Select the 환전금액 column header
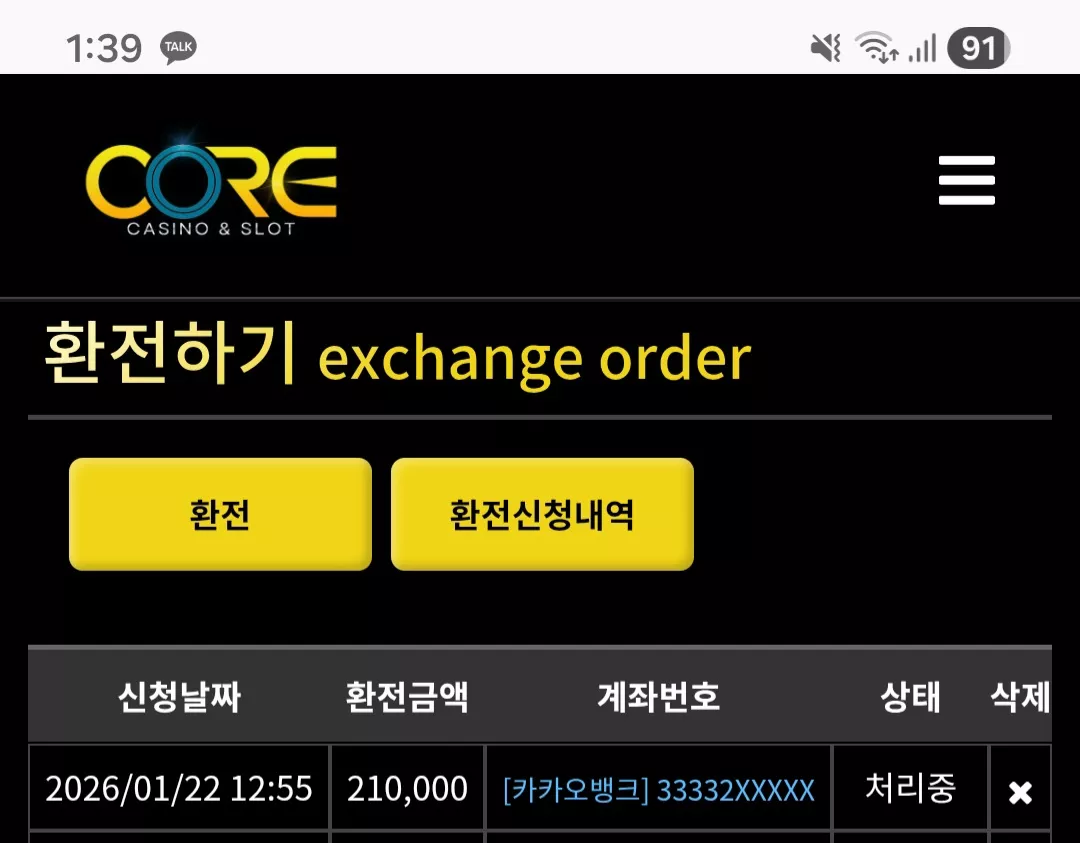The height and width of the screenshot is (843, 1080). [407, 696]
